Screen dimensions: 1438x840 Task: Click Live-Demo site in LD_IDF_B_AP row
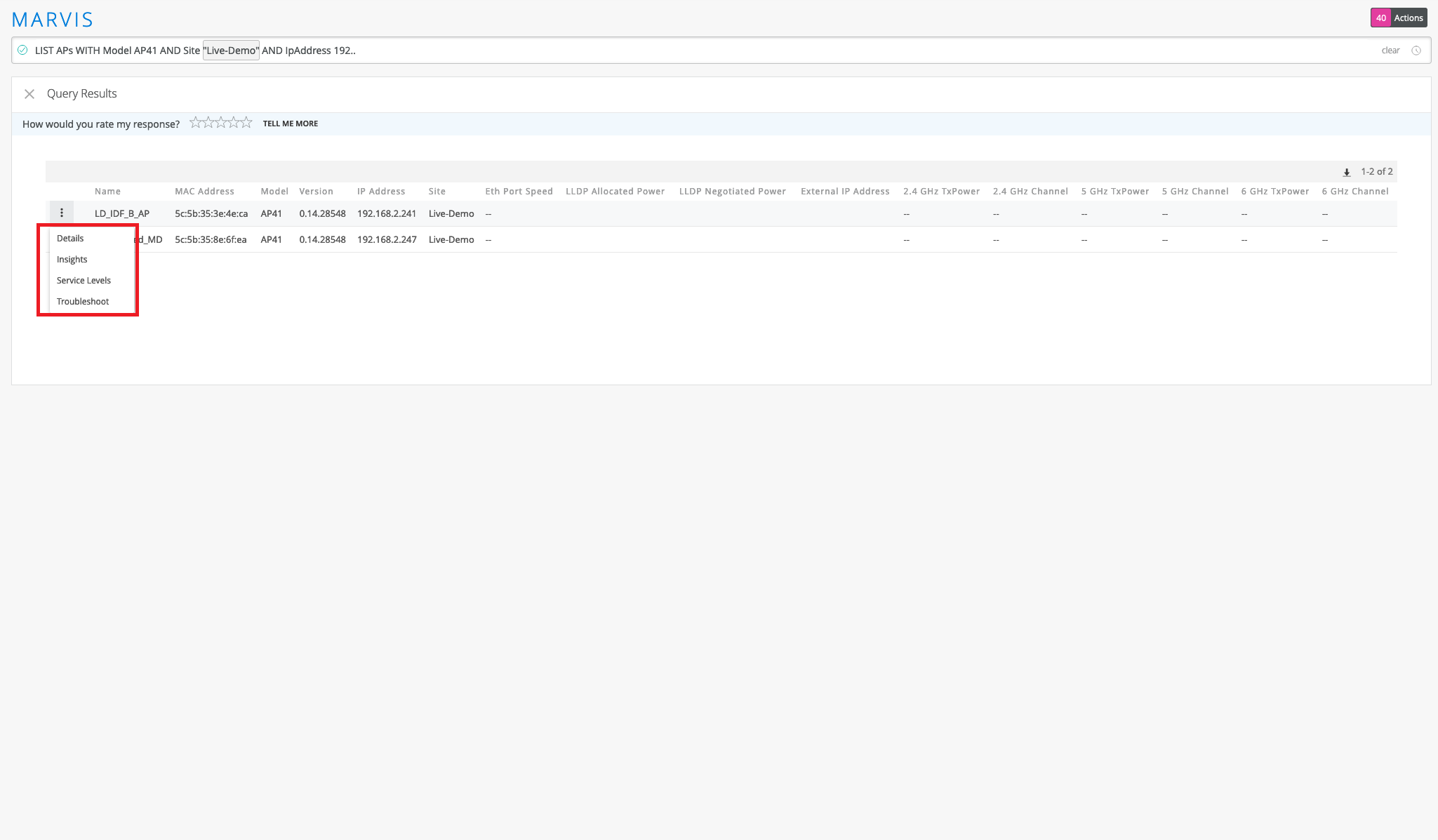pos(451,213)
